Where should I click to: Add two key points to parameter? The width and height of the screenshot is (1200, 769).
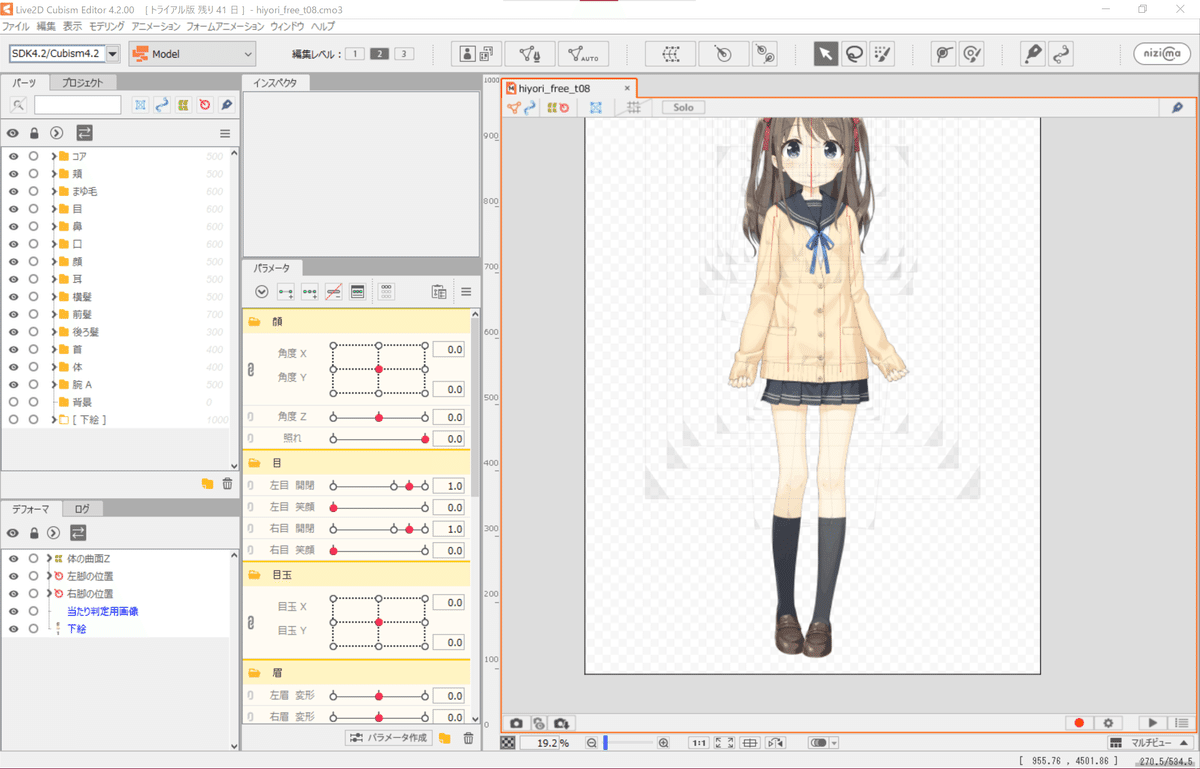[x=286, y=292]
